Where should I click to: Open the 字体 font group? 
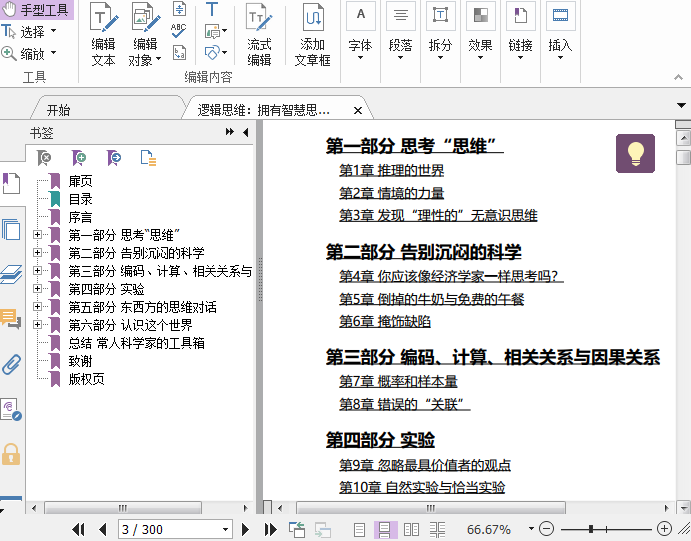click(360, 32)
